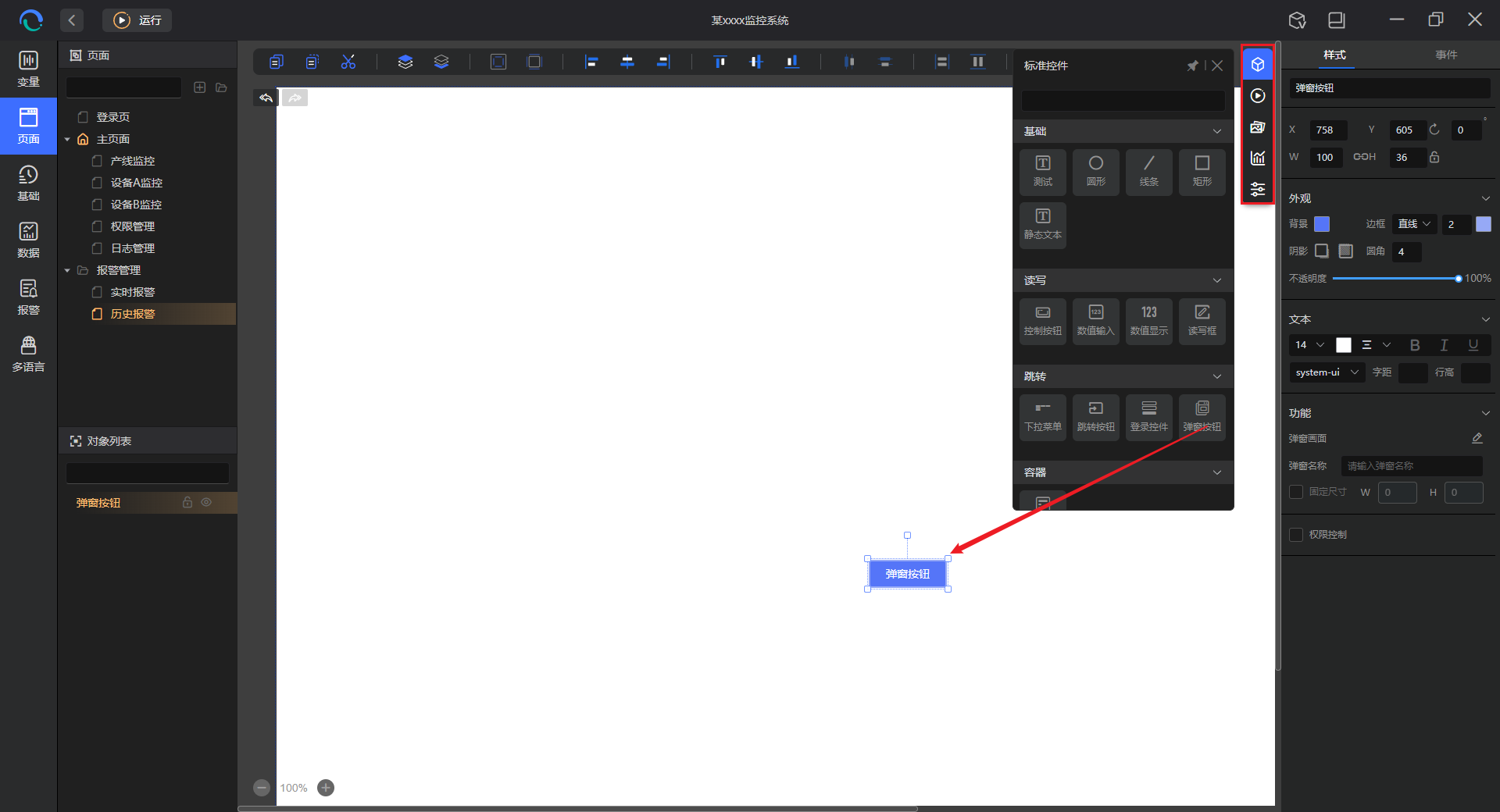The width and height of the screenshot is (1500, 812).
Task: Open the 实时报警 page
Action: pos(133,292)
